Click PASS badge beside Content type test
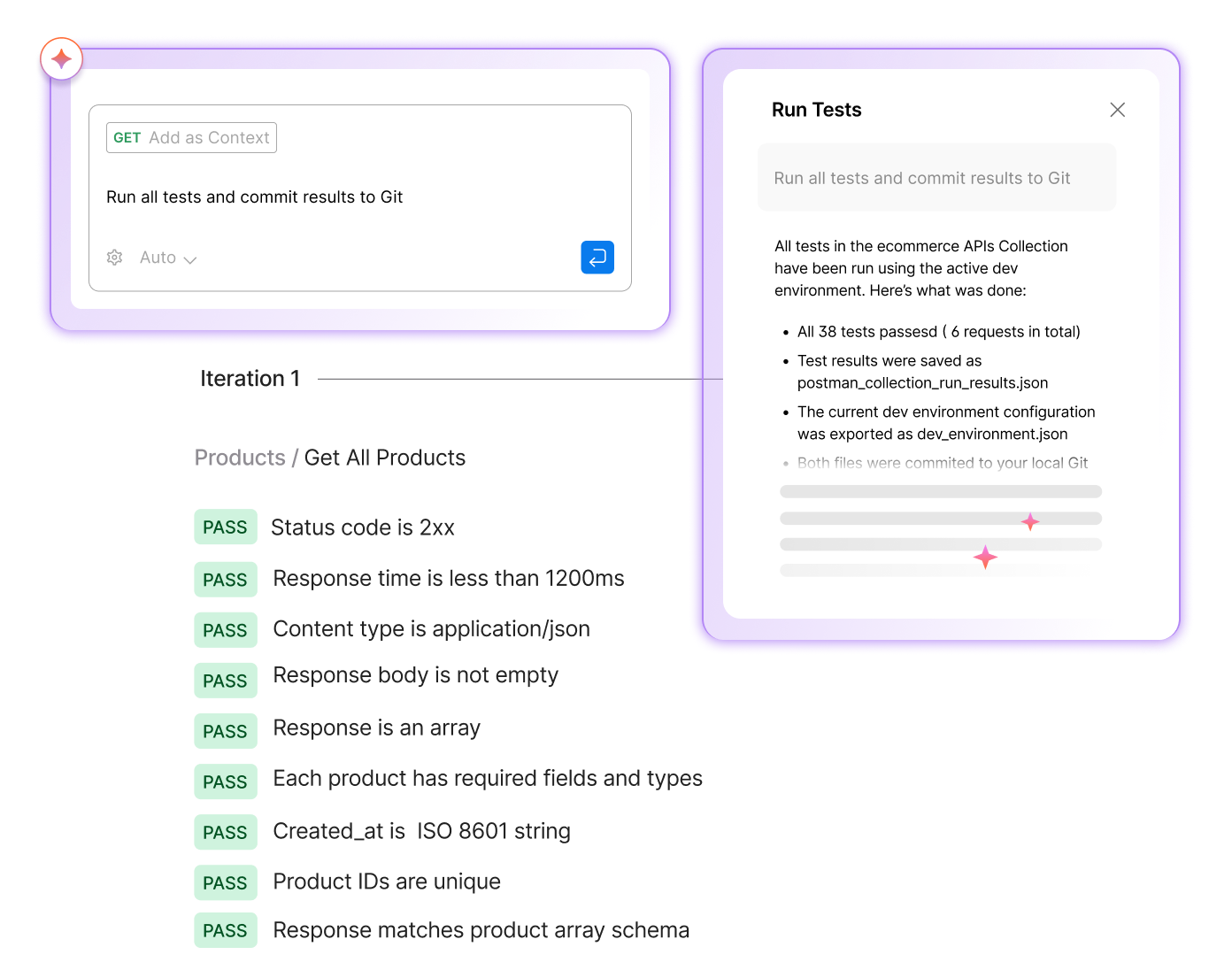The image size is (1232, 970). [225, 630]
